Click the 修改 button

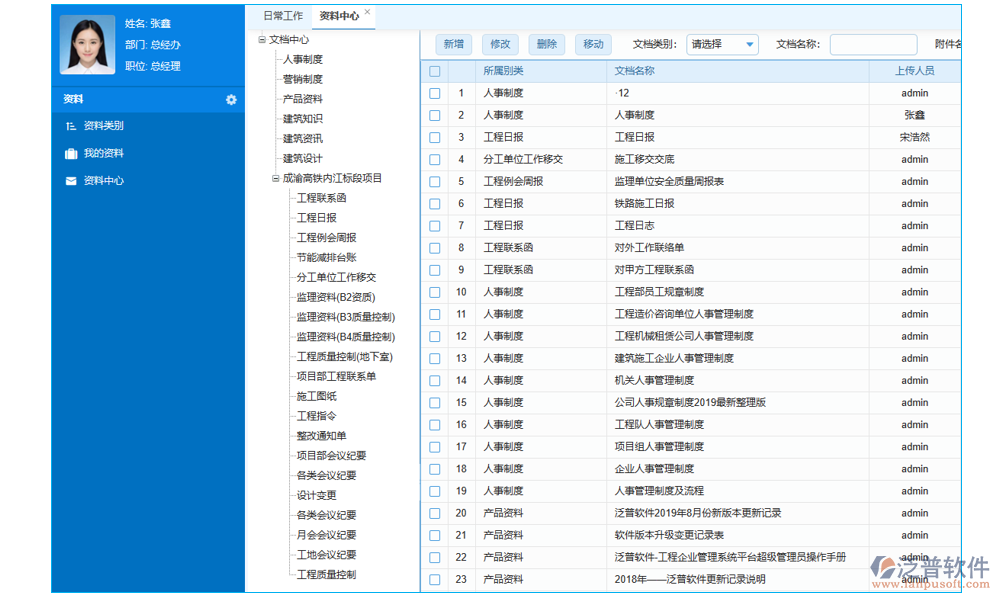point(500,44)
